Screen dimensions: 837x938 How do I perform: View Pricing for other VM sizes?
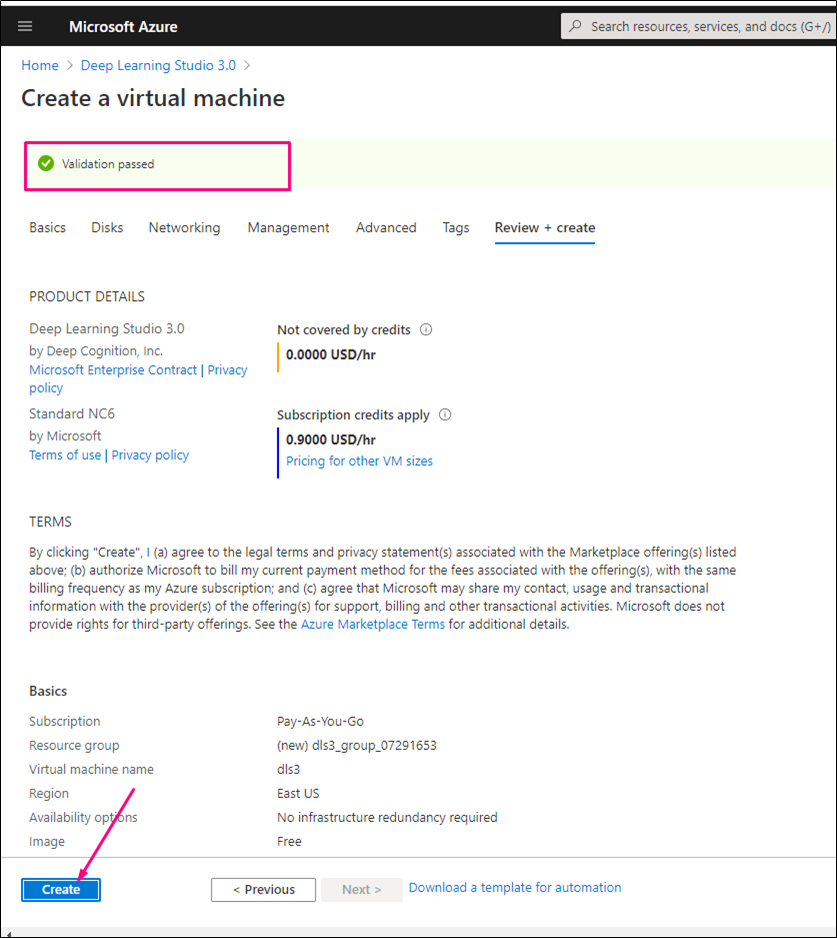click(359, 461)
